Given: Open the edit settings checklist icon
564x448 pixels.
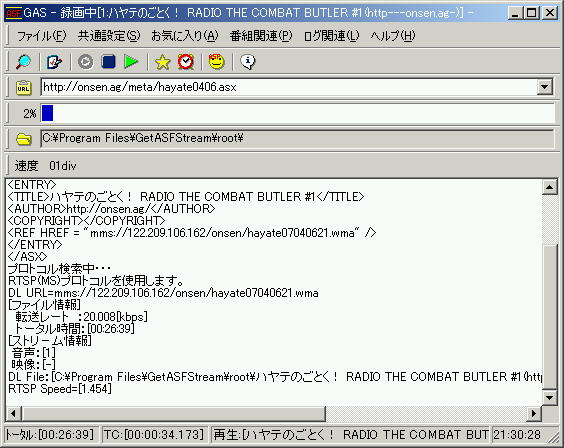Looking at the screenshot, I should (54, 62).
